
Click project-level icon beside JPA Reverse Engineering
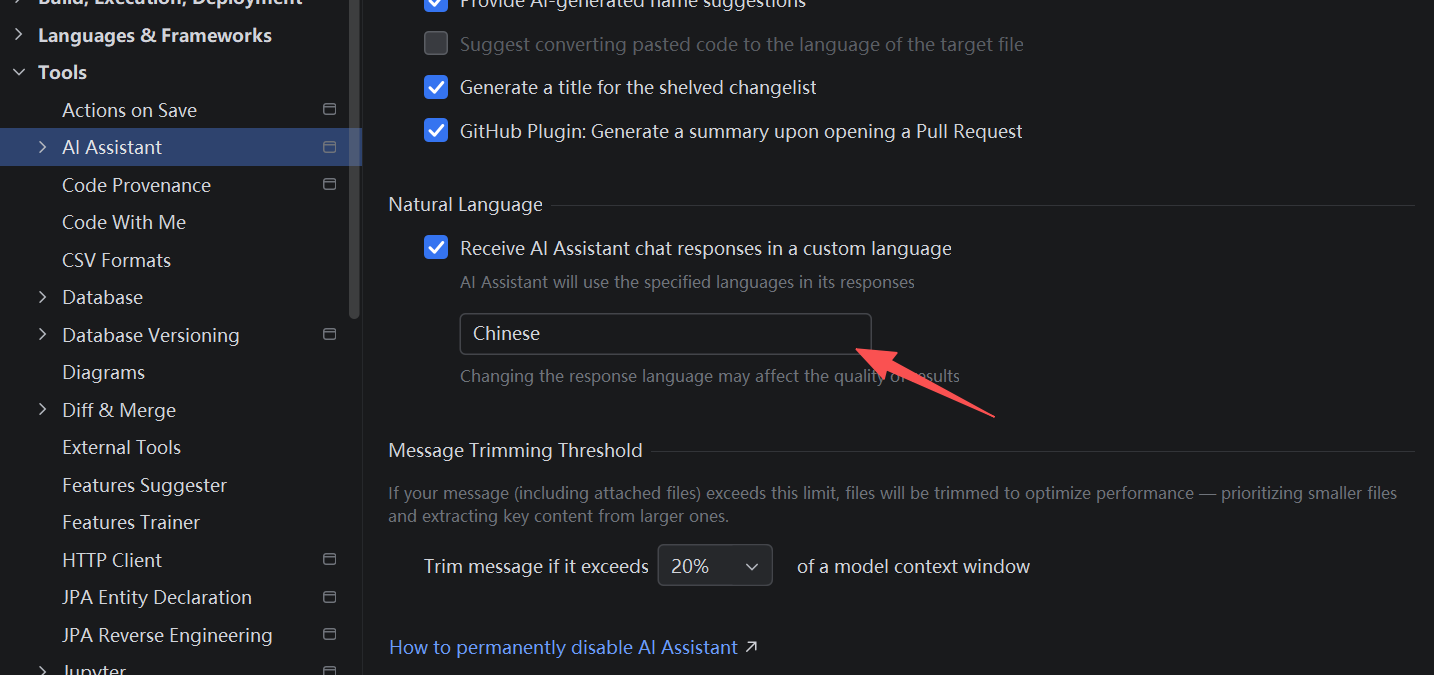click(x=329, y=634)
